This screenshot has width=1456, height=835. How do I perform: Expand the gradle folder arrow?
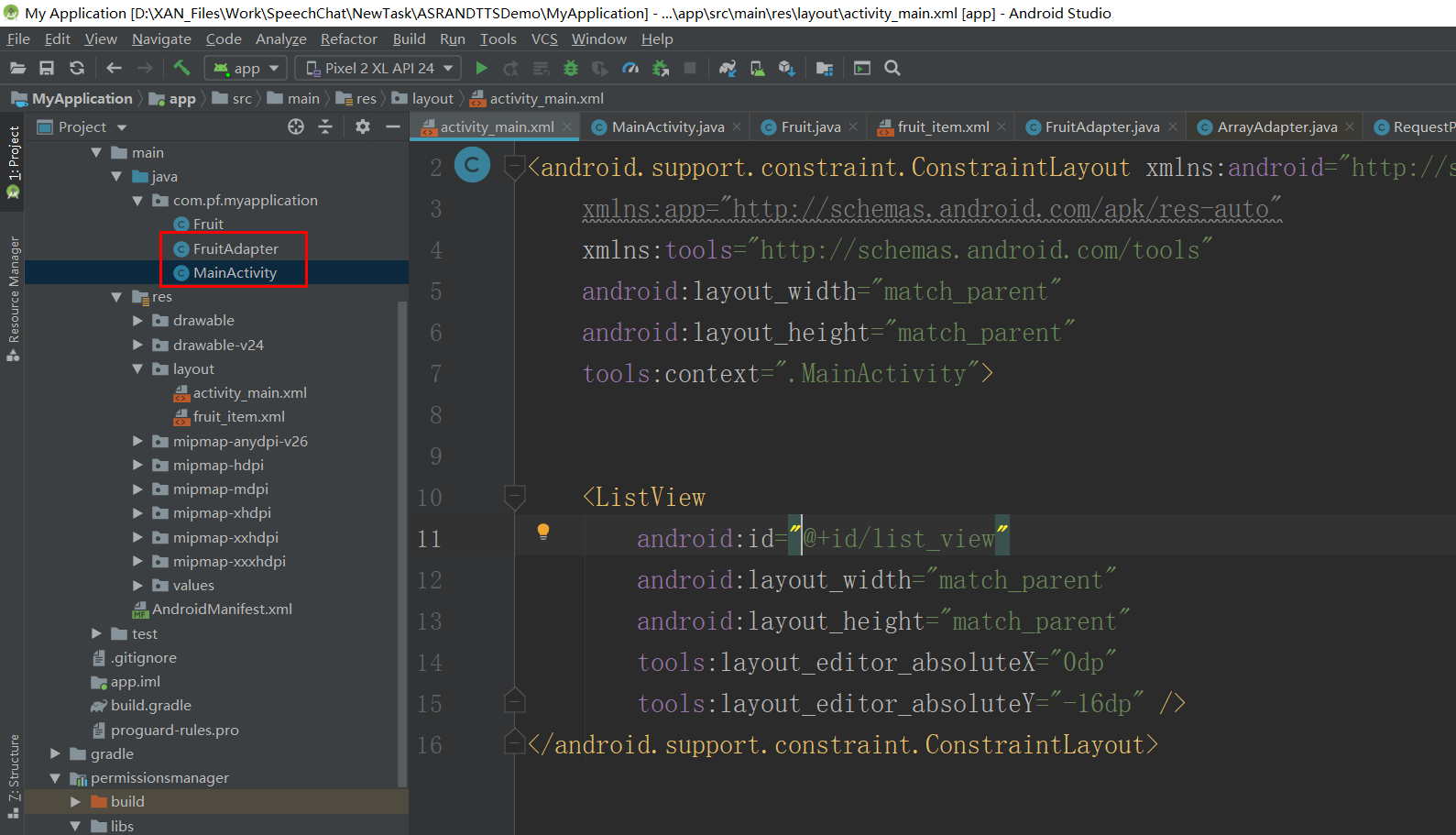(x=55, y=753)
